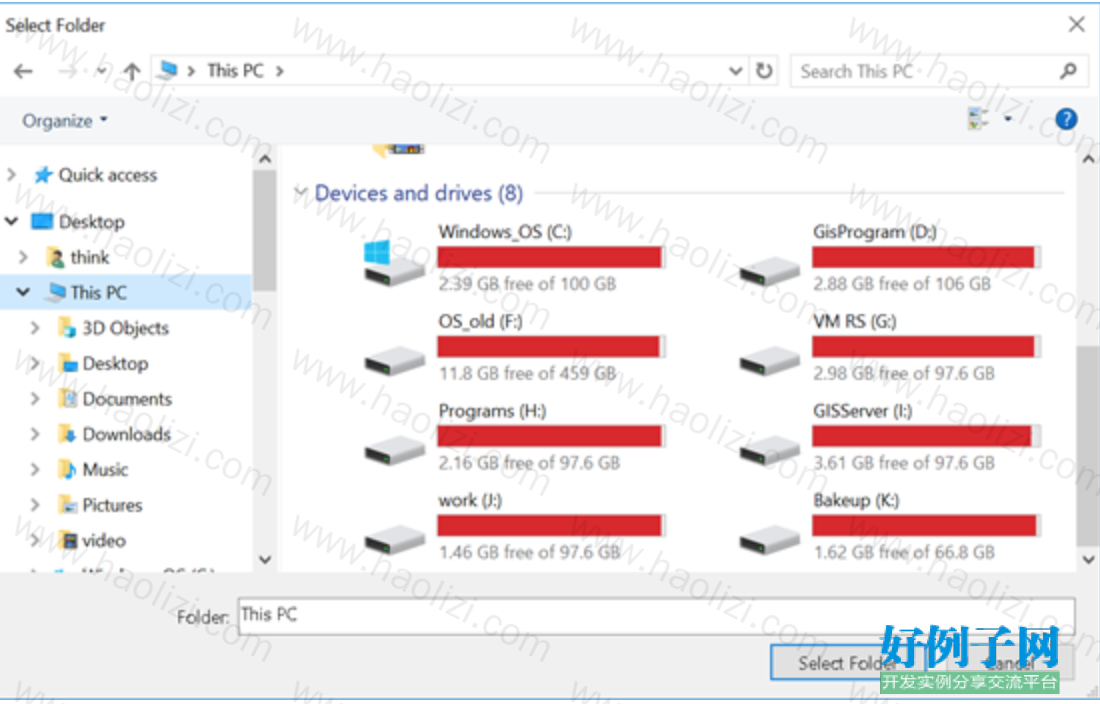1100x704 pixels.
Task: Collapse the Desktop root tree node
Action: coord(12,222)
